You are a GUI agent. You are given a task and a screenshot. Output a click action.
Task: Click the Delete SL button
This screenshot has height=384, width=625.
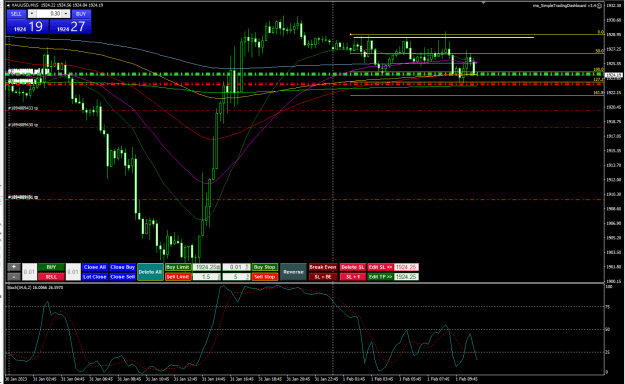tap(353, 267)
